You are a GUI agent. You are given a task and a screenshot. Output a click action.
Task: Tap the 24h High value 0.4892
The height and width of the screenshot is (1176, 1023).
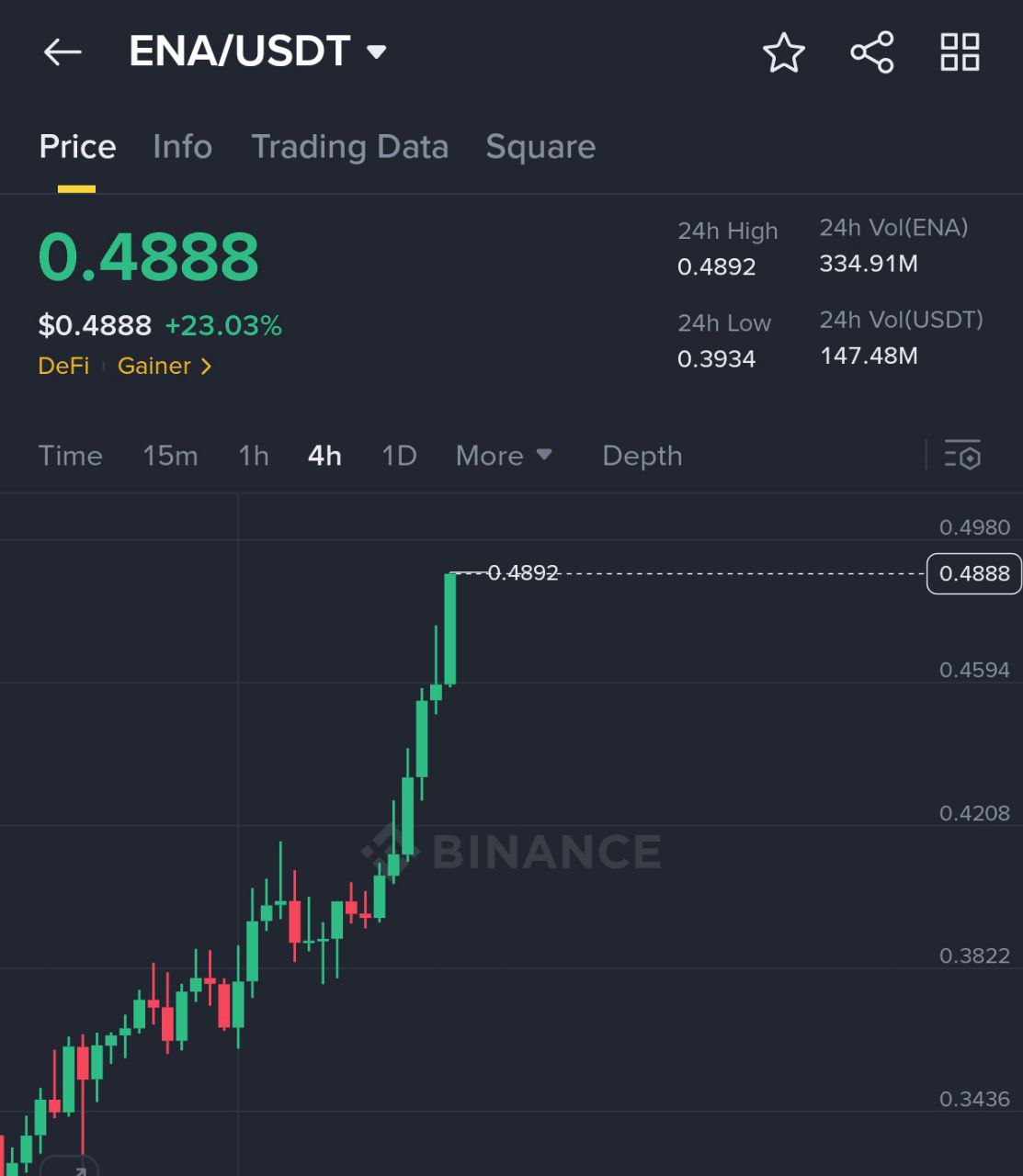[x=716, y=267]
